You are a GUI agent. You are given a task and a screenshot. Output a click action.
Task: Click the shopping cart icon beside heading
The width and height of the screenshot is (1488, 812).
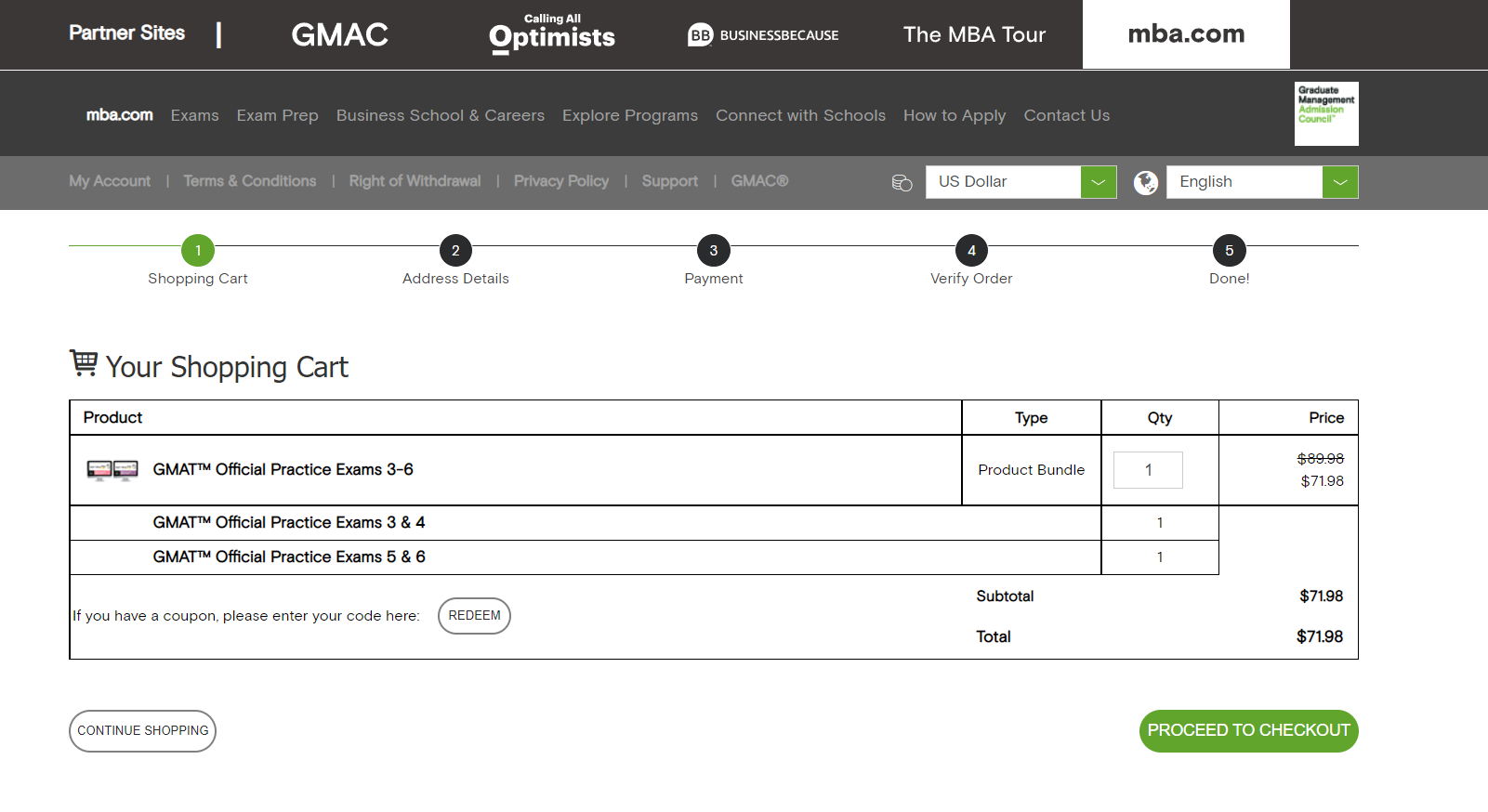[x=84, y=363]
